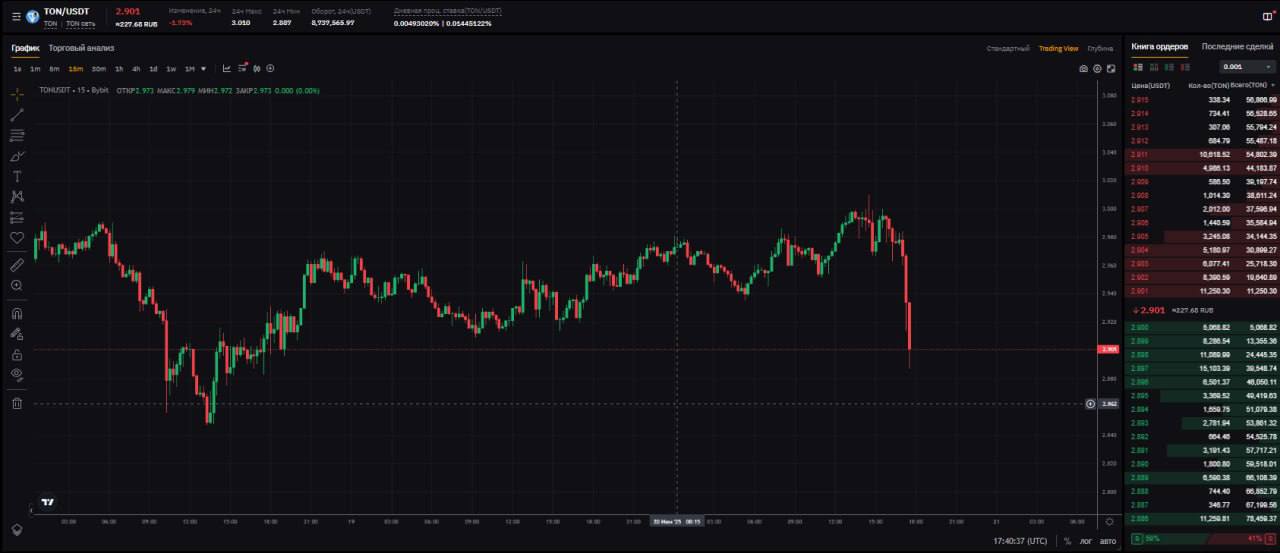The image size is (1280, 553).
Task: Open the object tree layers icon
Action: [x=17, y=528]
